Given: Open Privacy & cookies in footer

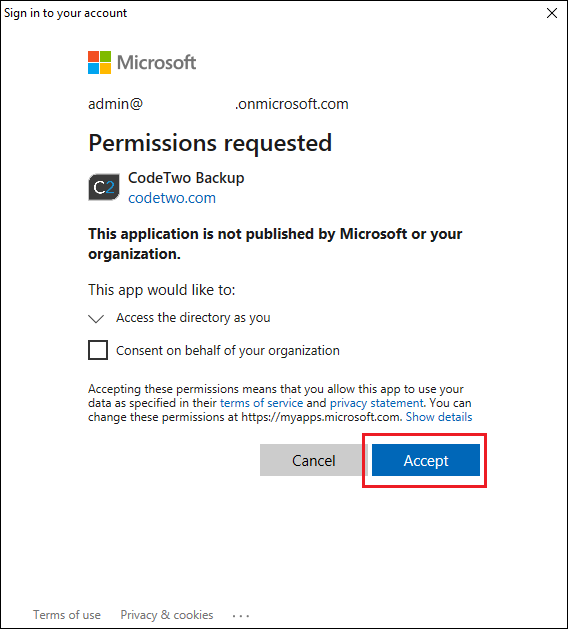Looking at the screenshot, I should coord(167,615).
